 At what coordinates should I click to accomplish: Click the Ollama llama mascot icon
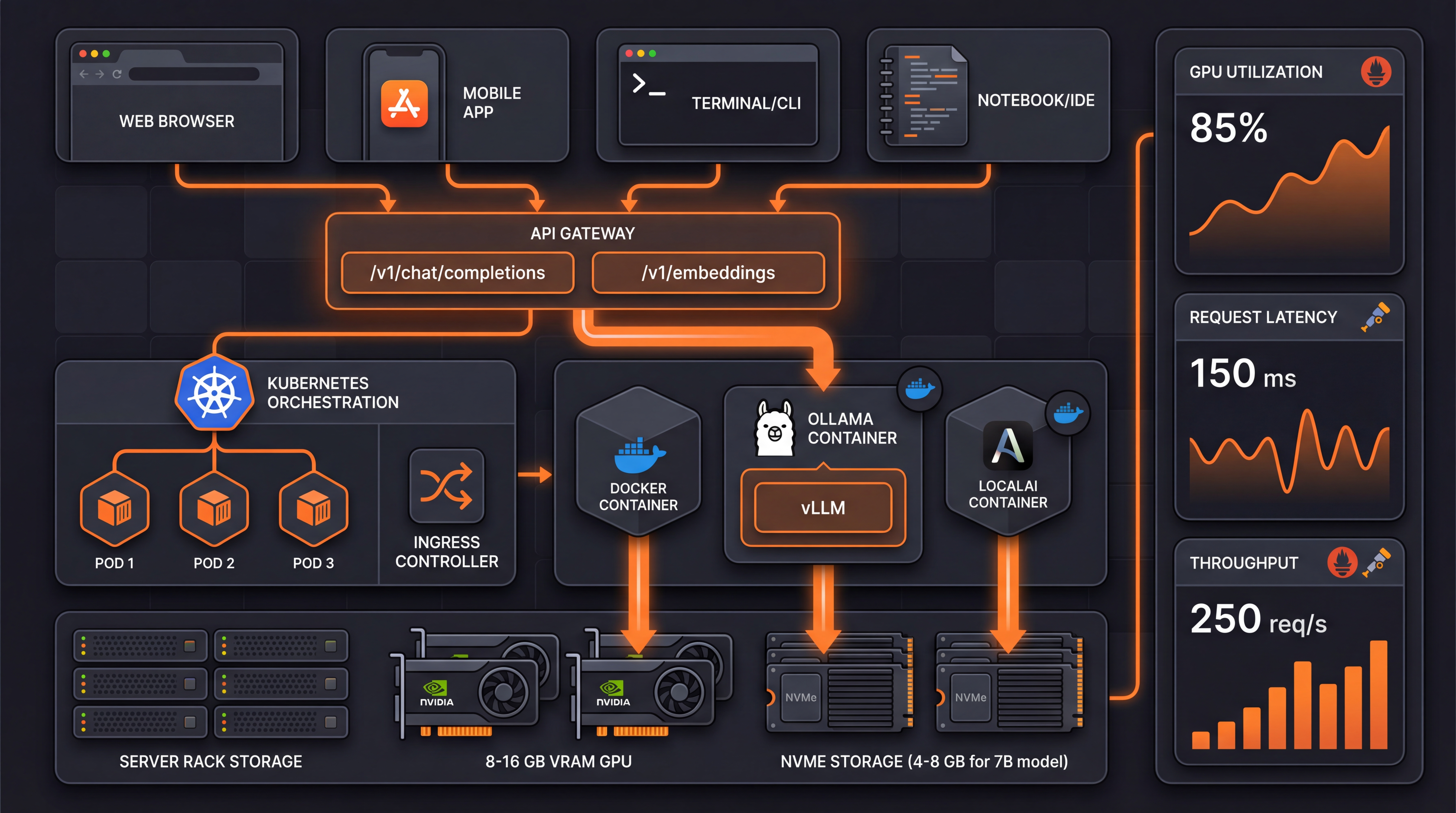tap(774, 427)
